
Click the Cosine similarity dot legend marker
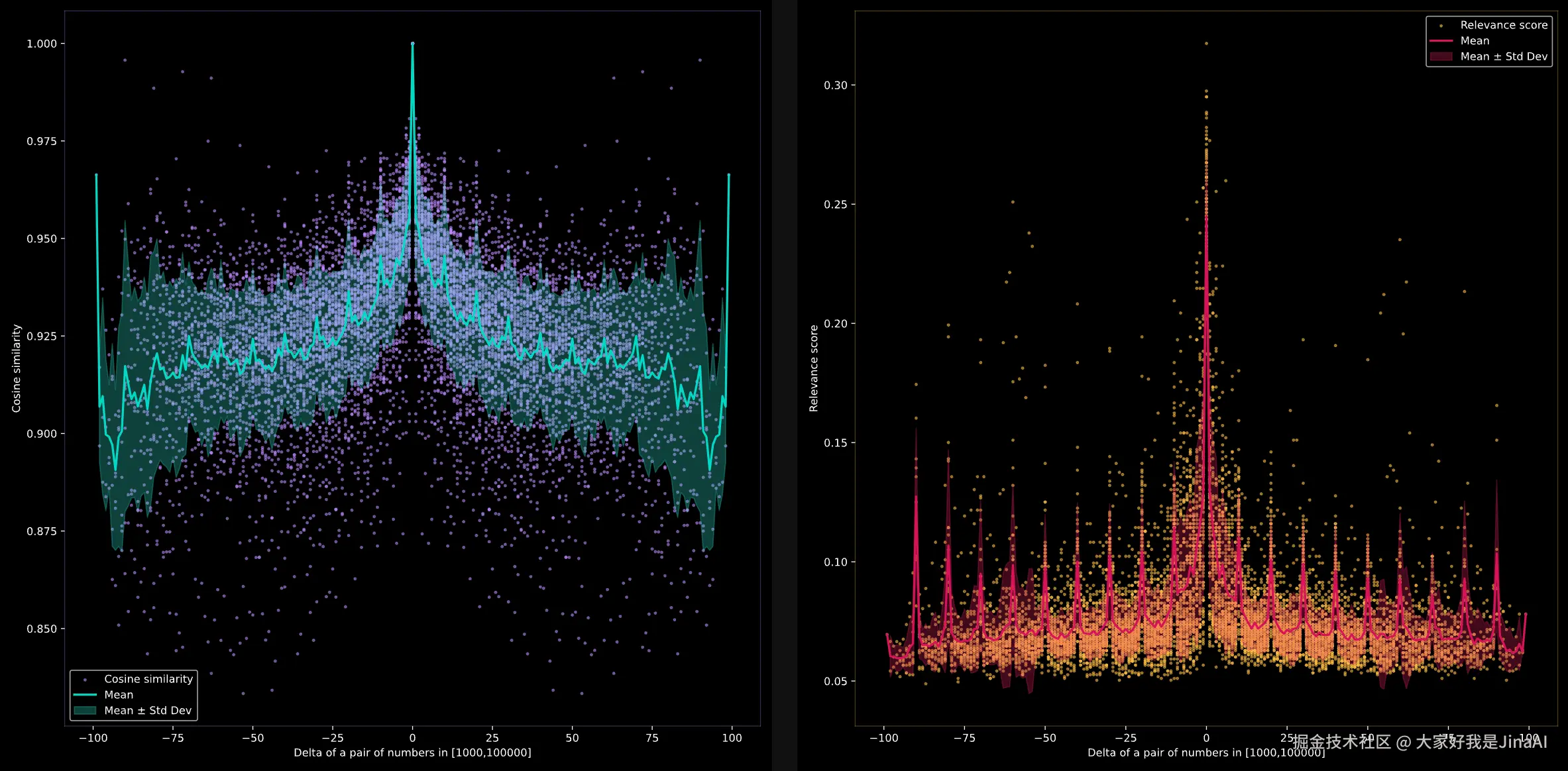pos(85,680)
